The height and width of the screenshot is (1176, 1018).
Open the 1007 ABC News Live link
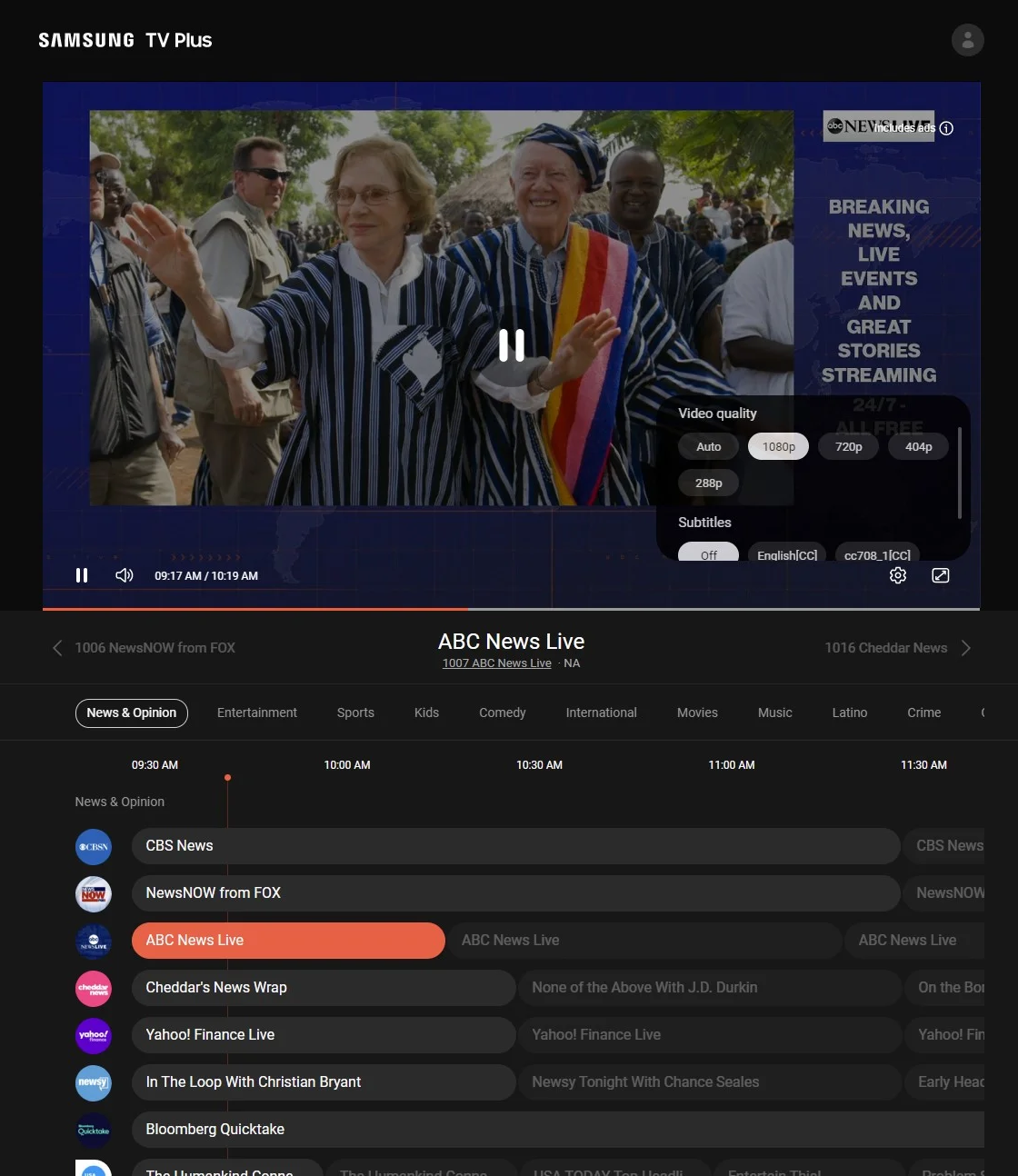pos(497,663)
